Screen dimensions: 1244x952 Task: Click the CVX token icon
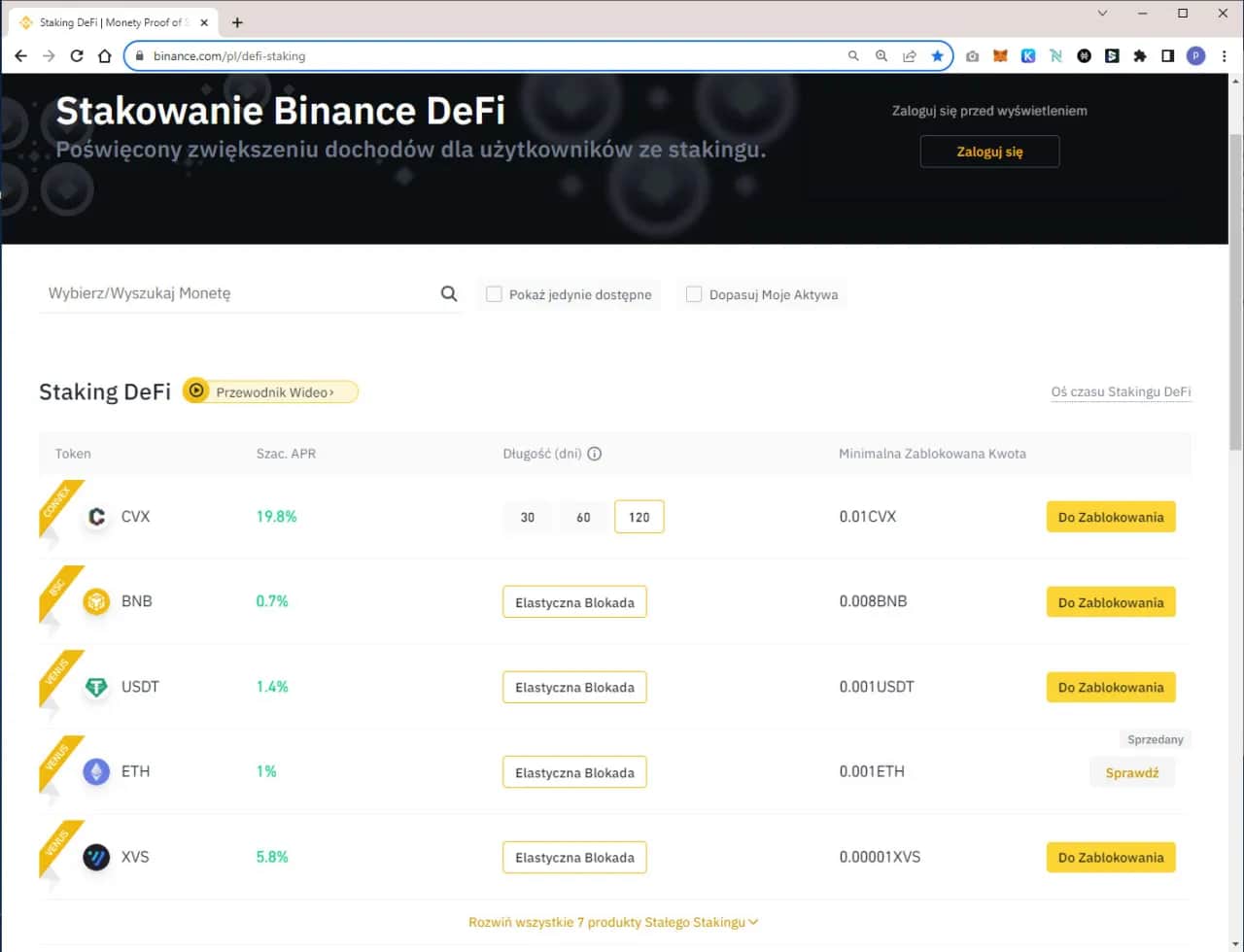click(95, 517)
